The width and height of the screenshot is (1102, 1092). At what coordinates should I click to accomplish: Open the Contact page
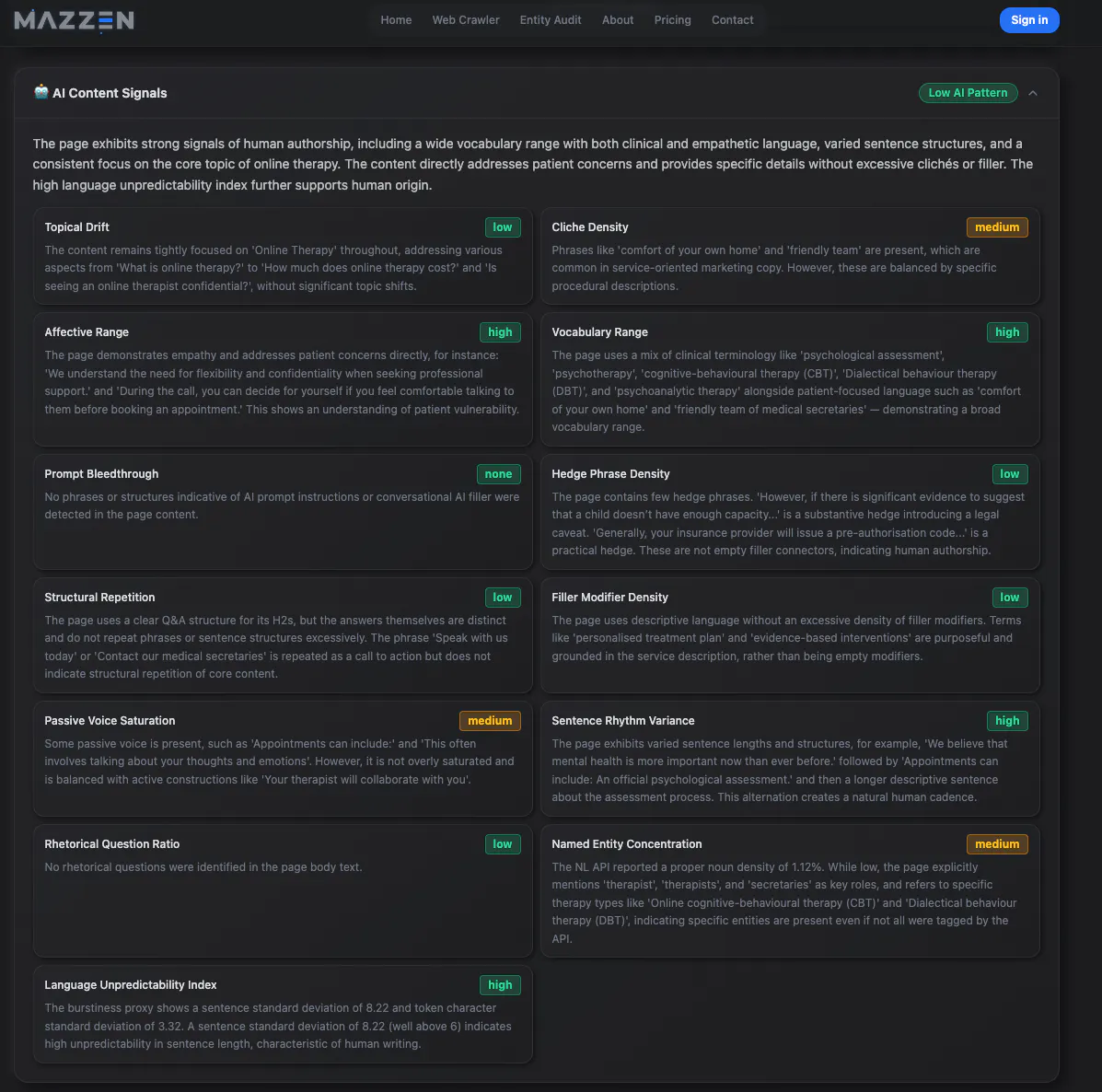click(x=732, y=20)
